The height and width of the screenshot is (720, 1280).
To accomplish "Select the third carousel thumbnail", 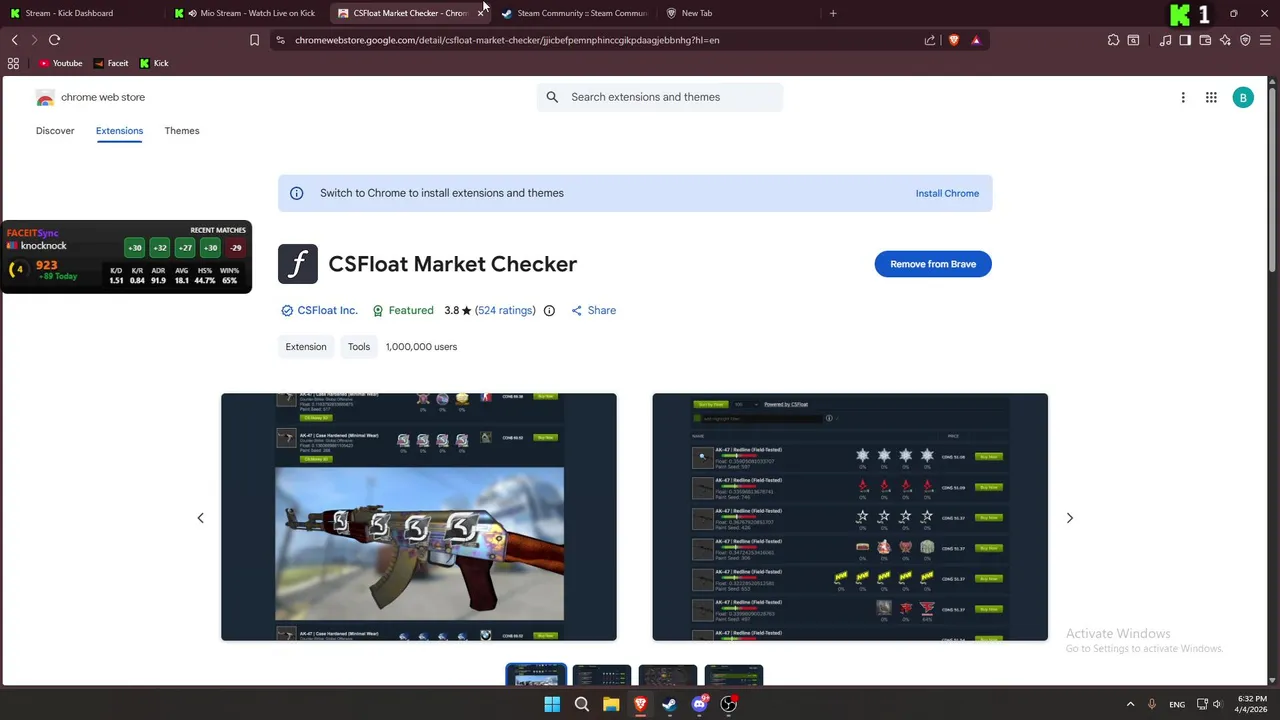I will click(668, 676).
